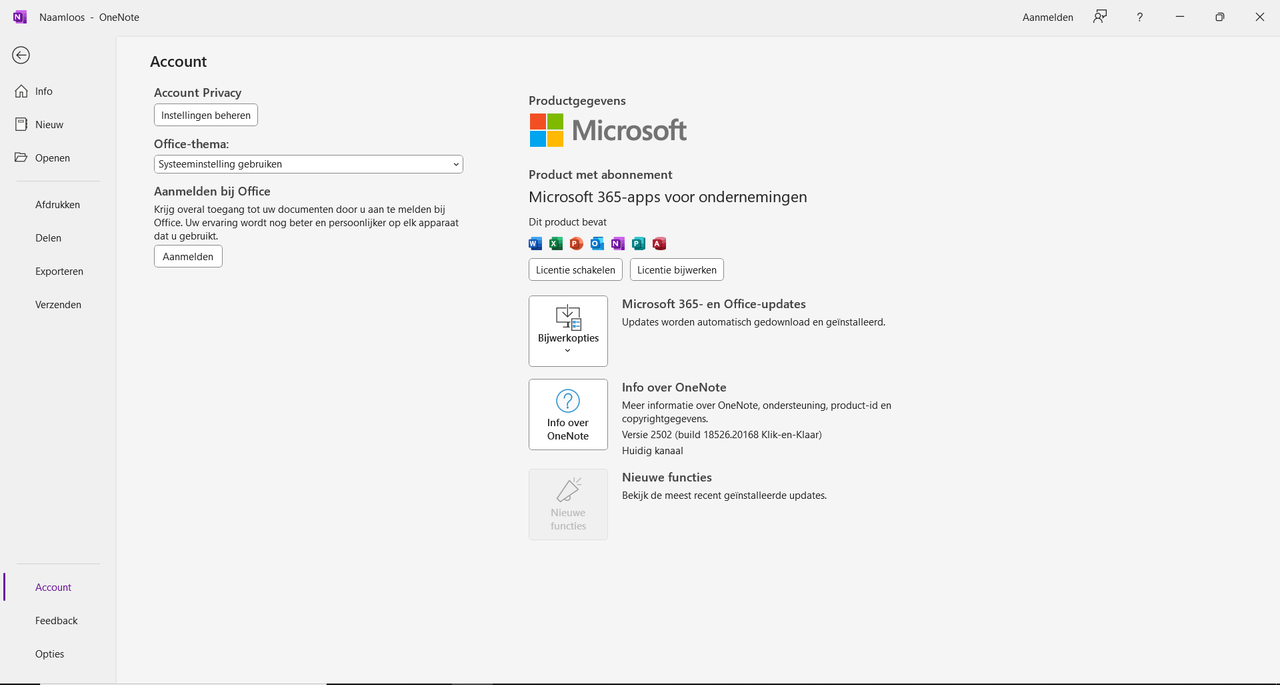Image resolution: width=1280 pixels, height=685 pixels.
Task: Click the 'Microsoft 365- en Office-updates' heading
Action: coord(714,304)
